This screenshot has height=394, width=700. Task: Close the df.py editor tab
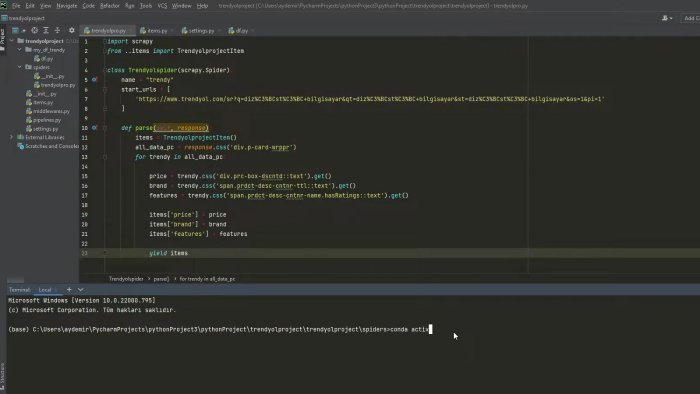(253, 31)
